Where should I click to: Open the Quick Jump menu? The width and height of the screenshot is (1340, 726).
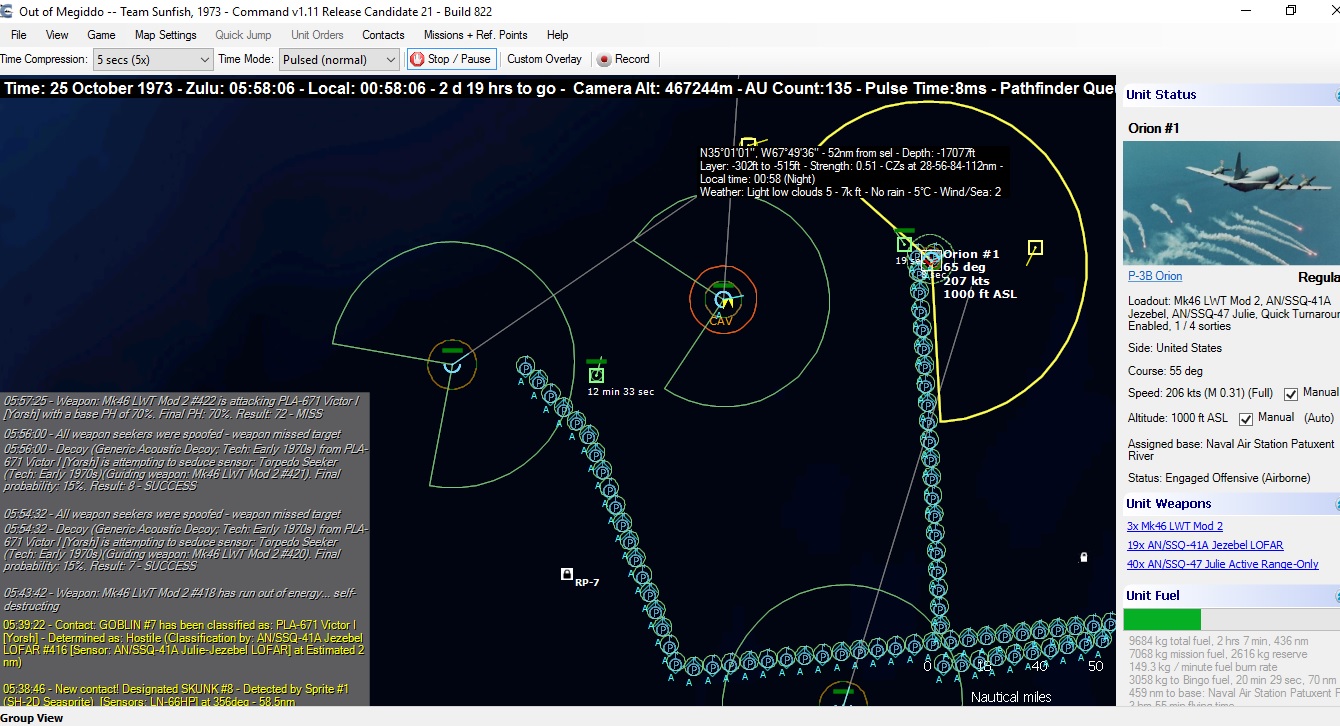pyautogui.click(x=243, y=35)
